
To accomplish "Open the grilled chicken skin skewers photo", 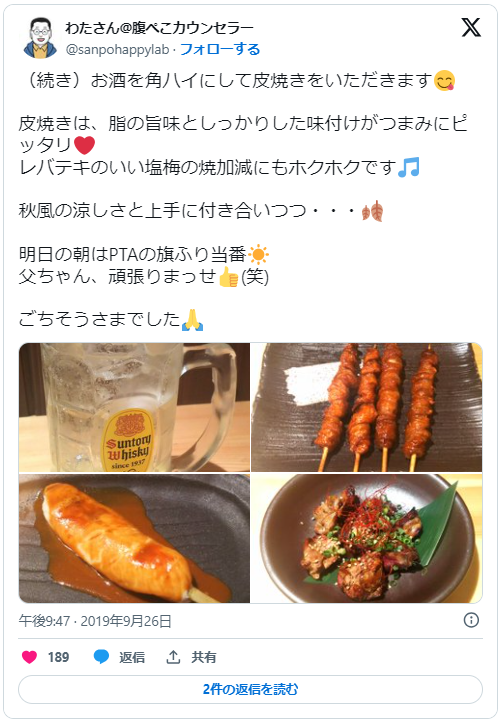I will 367,407.
